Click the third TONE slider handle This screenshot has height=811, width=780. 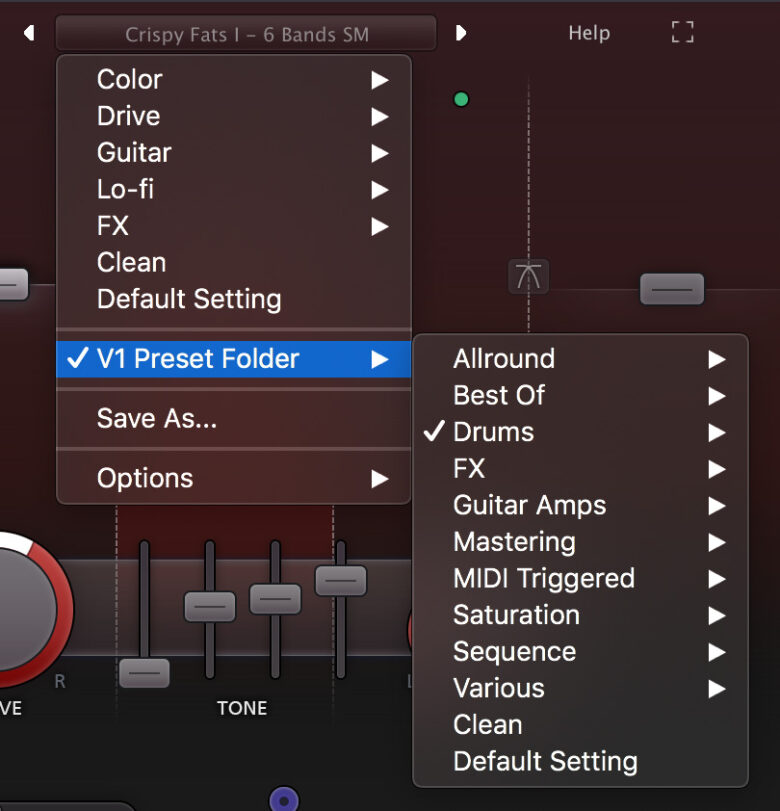(275, 599)
